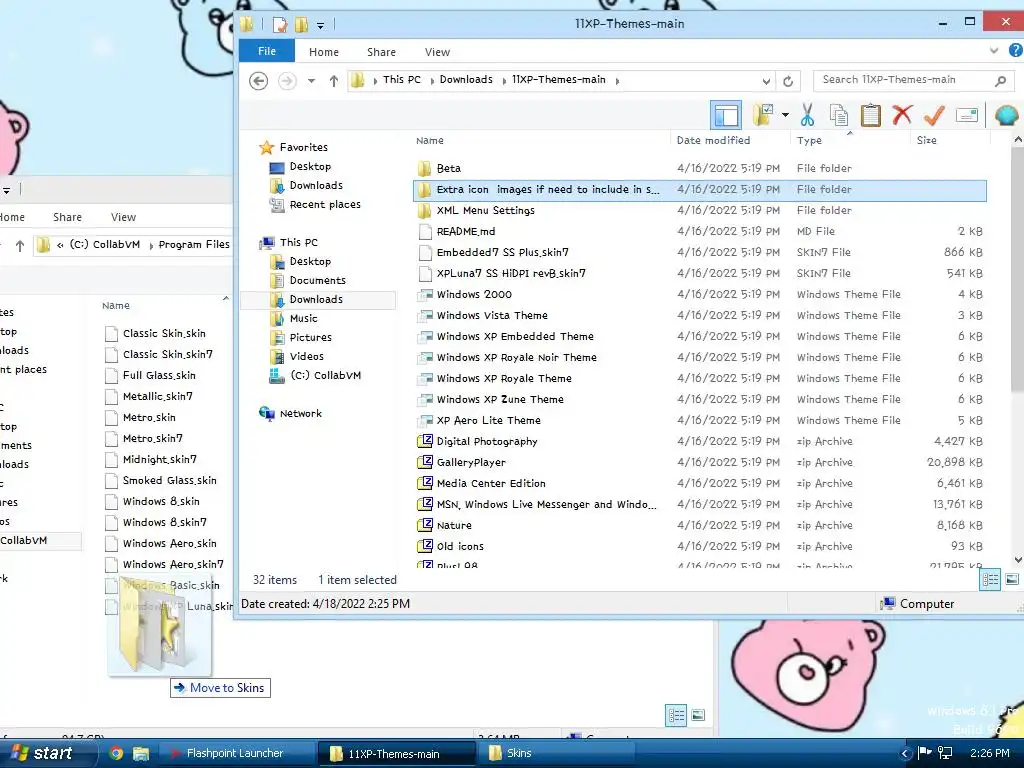Click the Paste clipboard toolbar icon

(x=871, y=116)
